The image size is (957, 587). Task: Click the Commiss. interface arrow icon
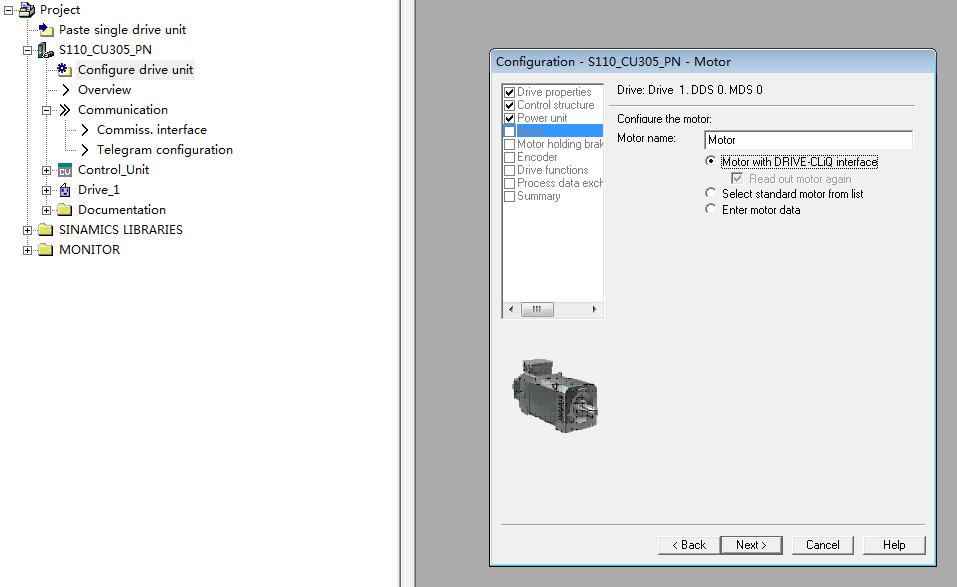click(x=84, y=130)
